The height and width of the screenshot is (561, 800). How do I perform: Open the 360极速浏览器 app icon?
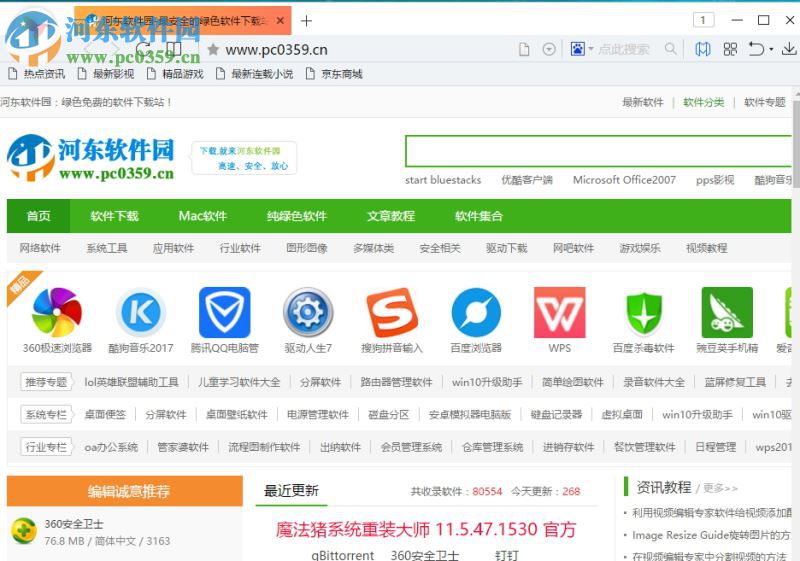[57, 312]
